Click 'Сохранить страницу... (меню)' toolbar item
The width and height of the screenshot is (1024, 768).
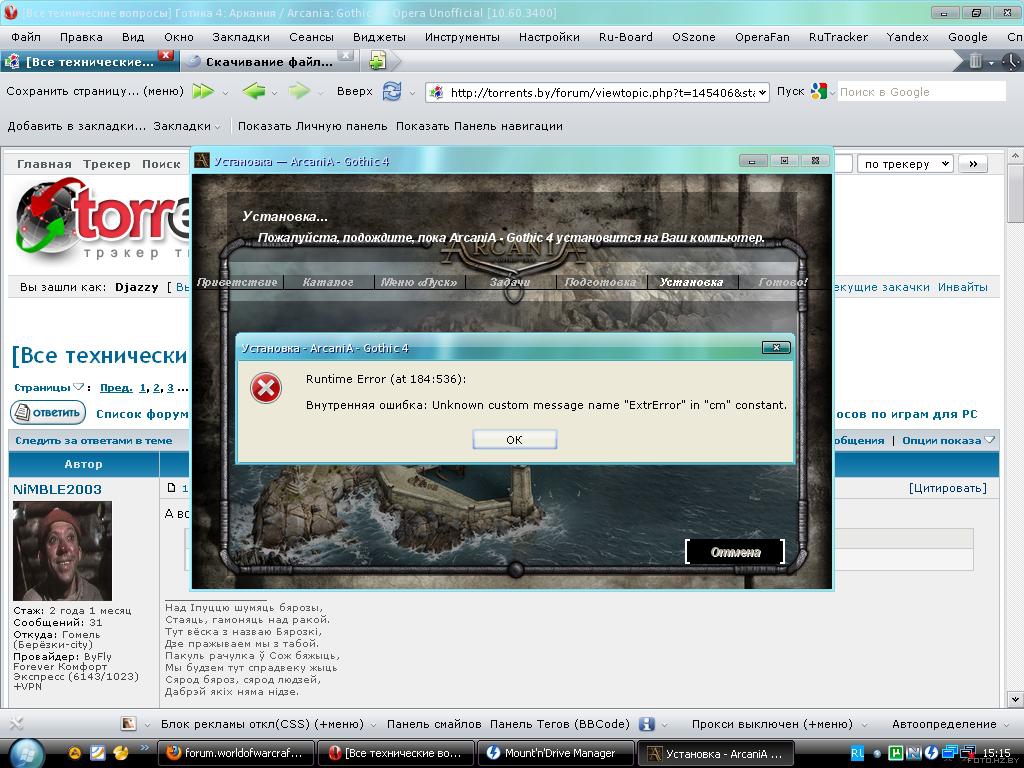[95, 91]
